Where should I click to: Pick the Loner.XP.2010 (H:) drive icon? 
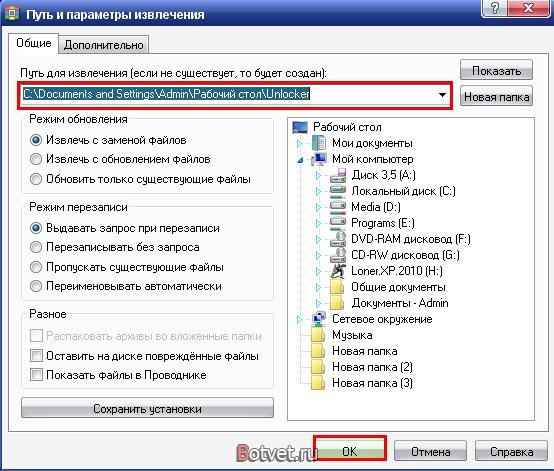(338, 271)
